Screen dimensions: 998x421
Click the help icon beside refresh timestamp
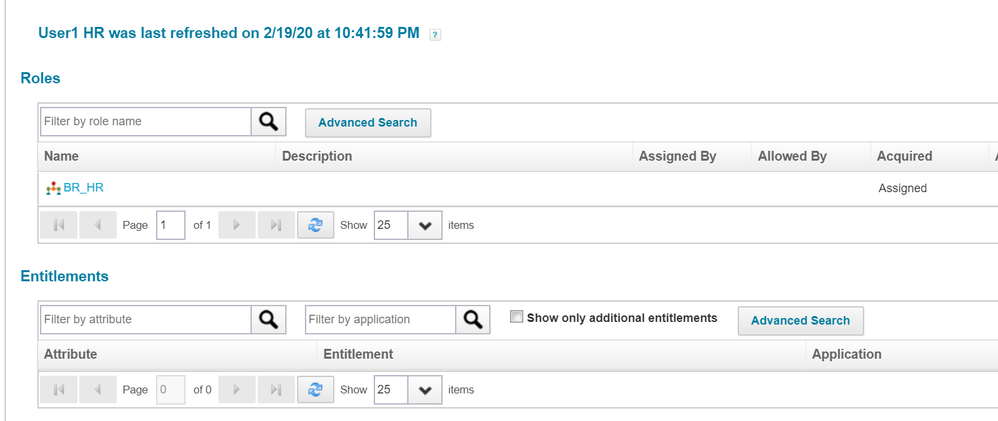435,35
